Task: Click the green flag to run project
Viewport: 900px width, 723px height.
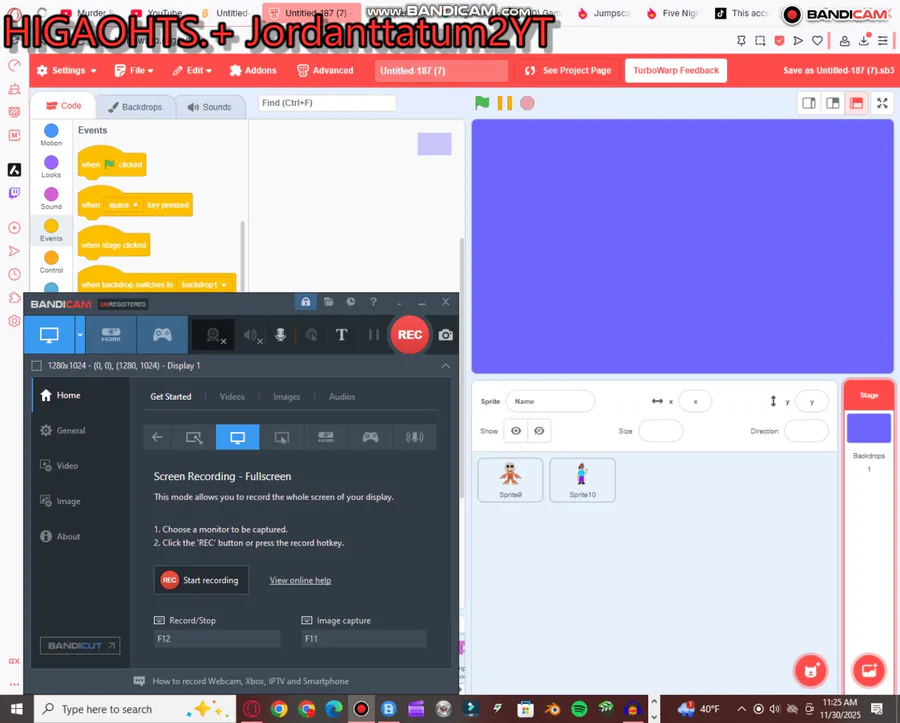Action: tap(482, 103)
